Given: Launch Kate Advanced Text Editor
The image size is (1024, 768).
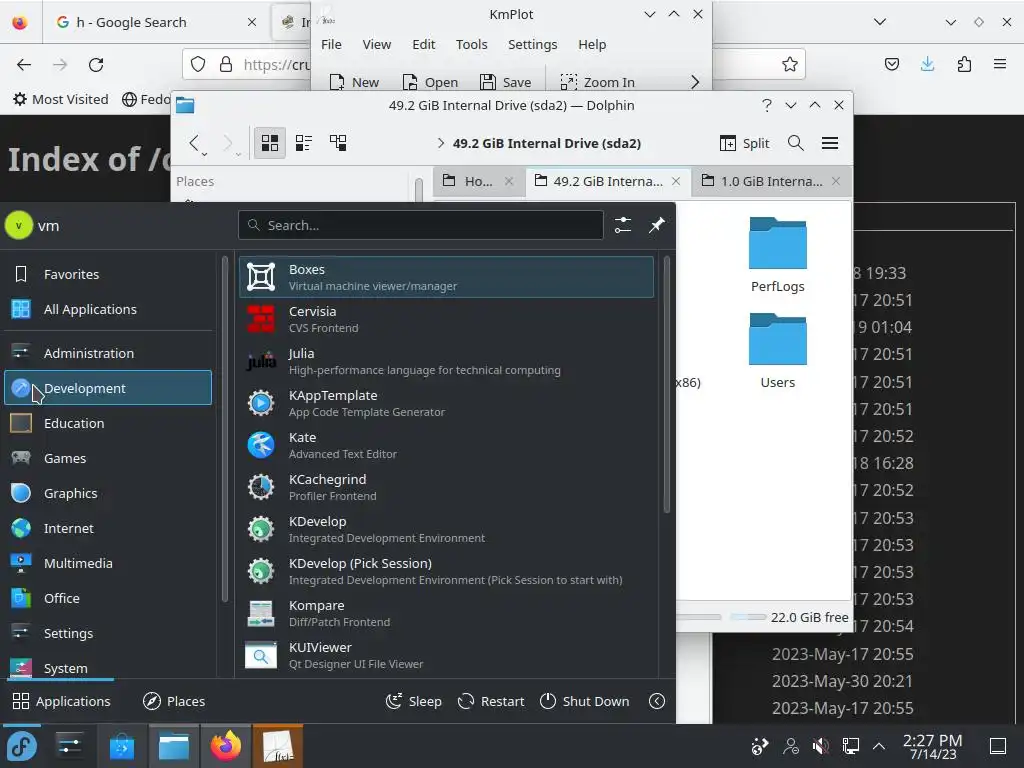Looking at the screenshot, I should [446, 445].
